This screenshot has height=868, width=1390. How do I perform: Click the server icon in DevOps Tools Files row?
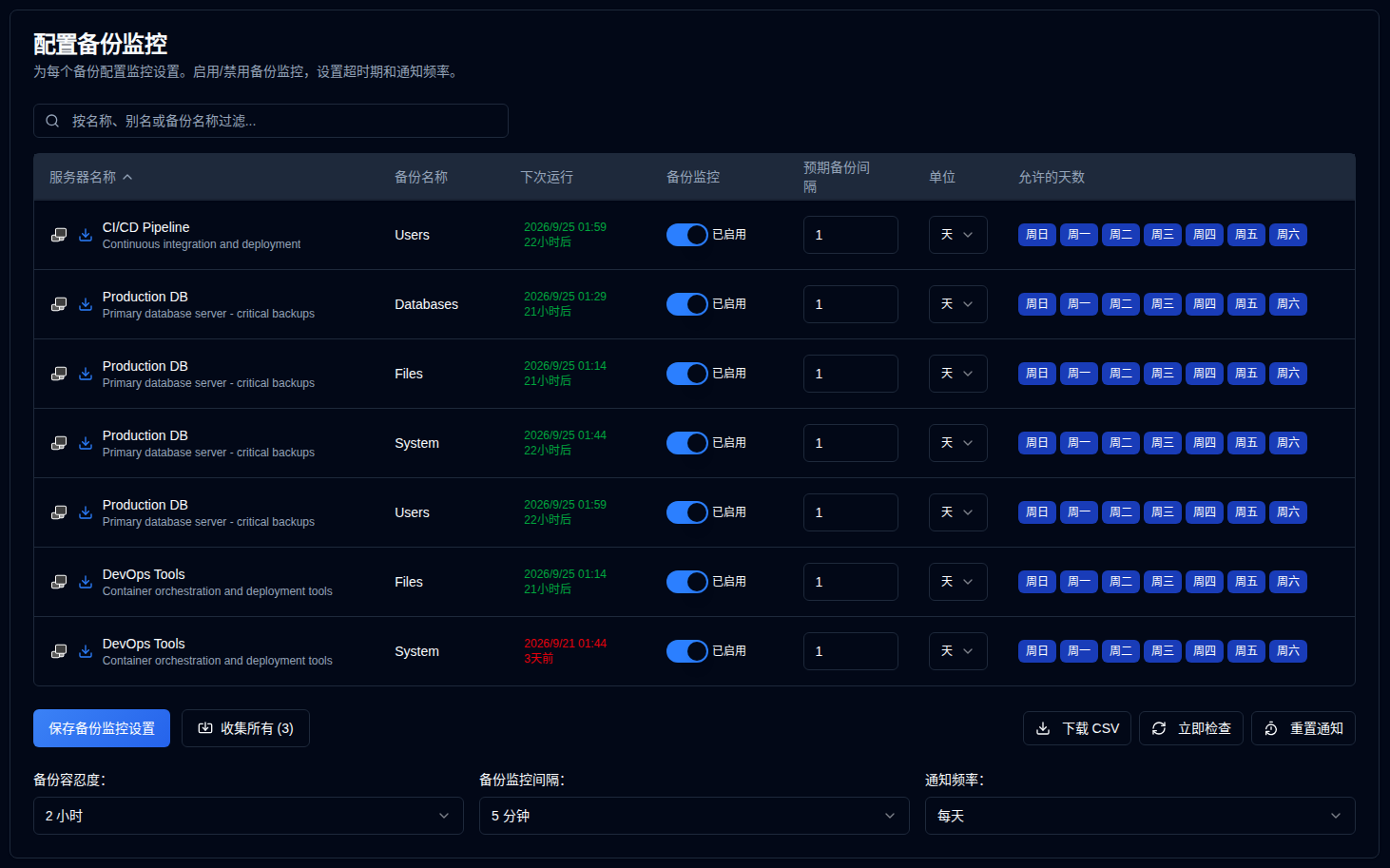(x=59, y=582)
